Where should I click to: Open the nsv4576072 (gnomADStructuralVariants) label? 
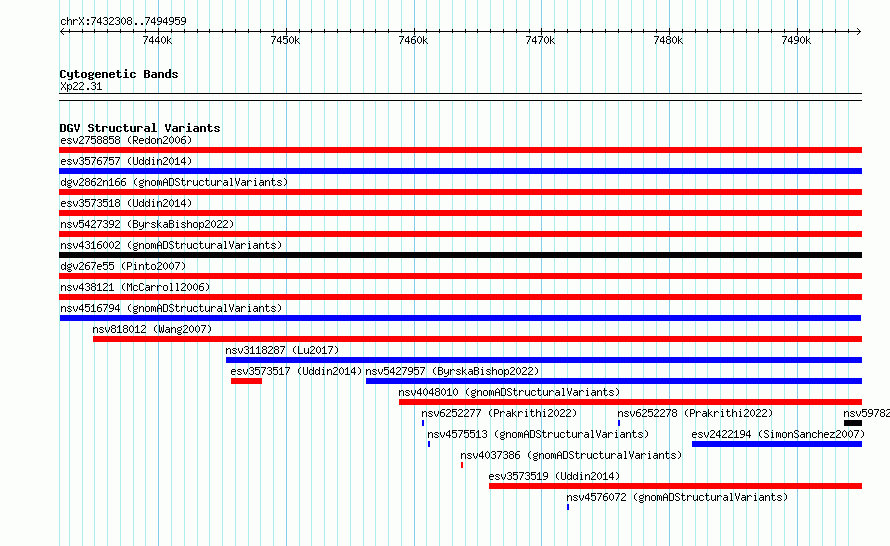(x=677, y=497)
